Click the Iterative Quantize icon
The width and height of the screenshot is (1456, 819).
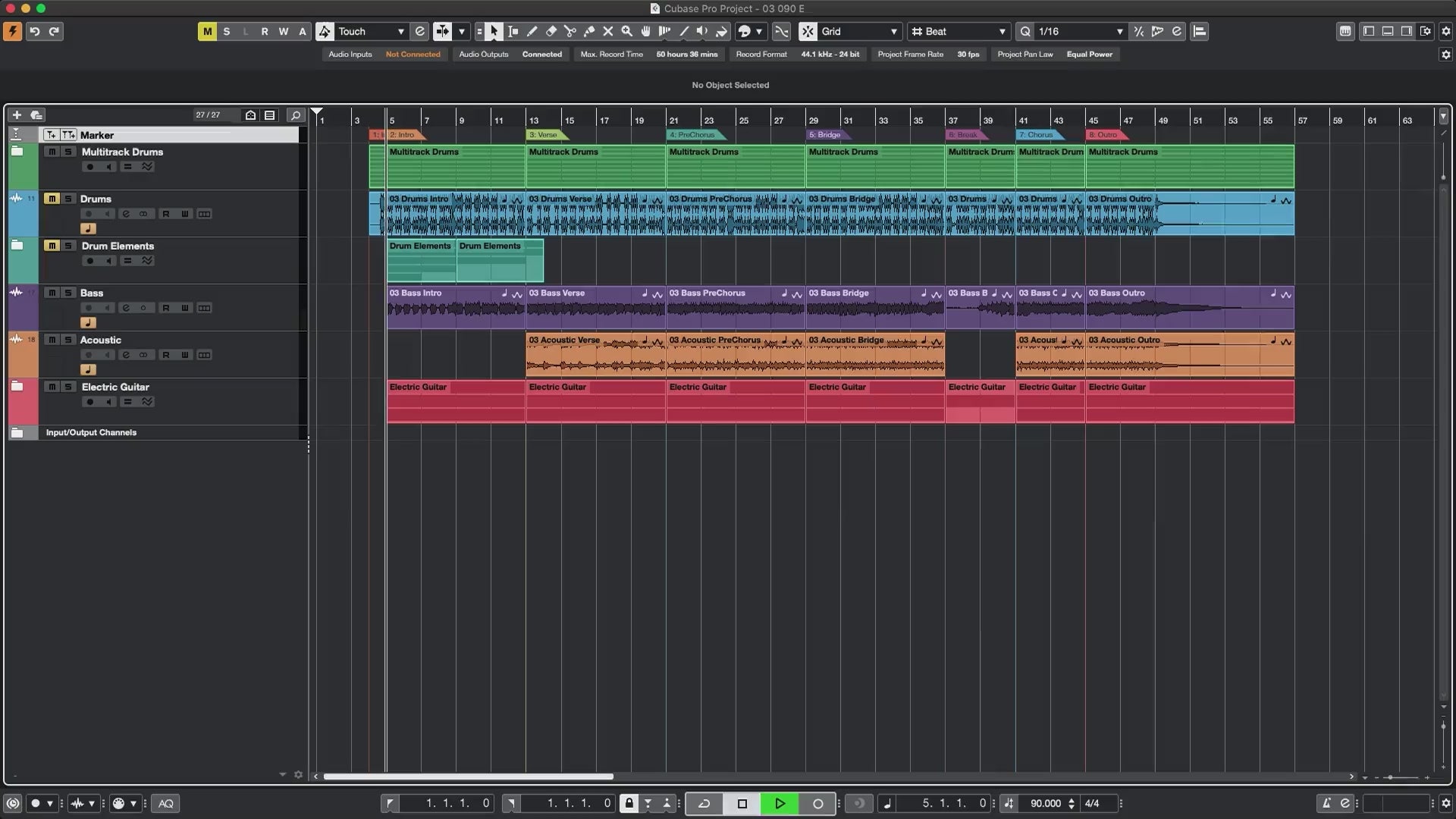(1138, 31)
